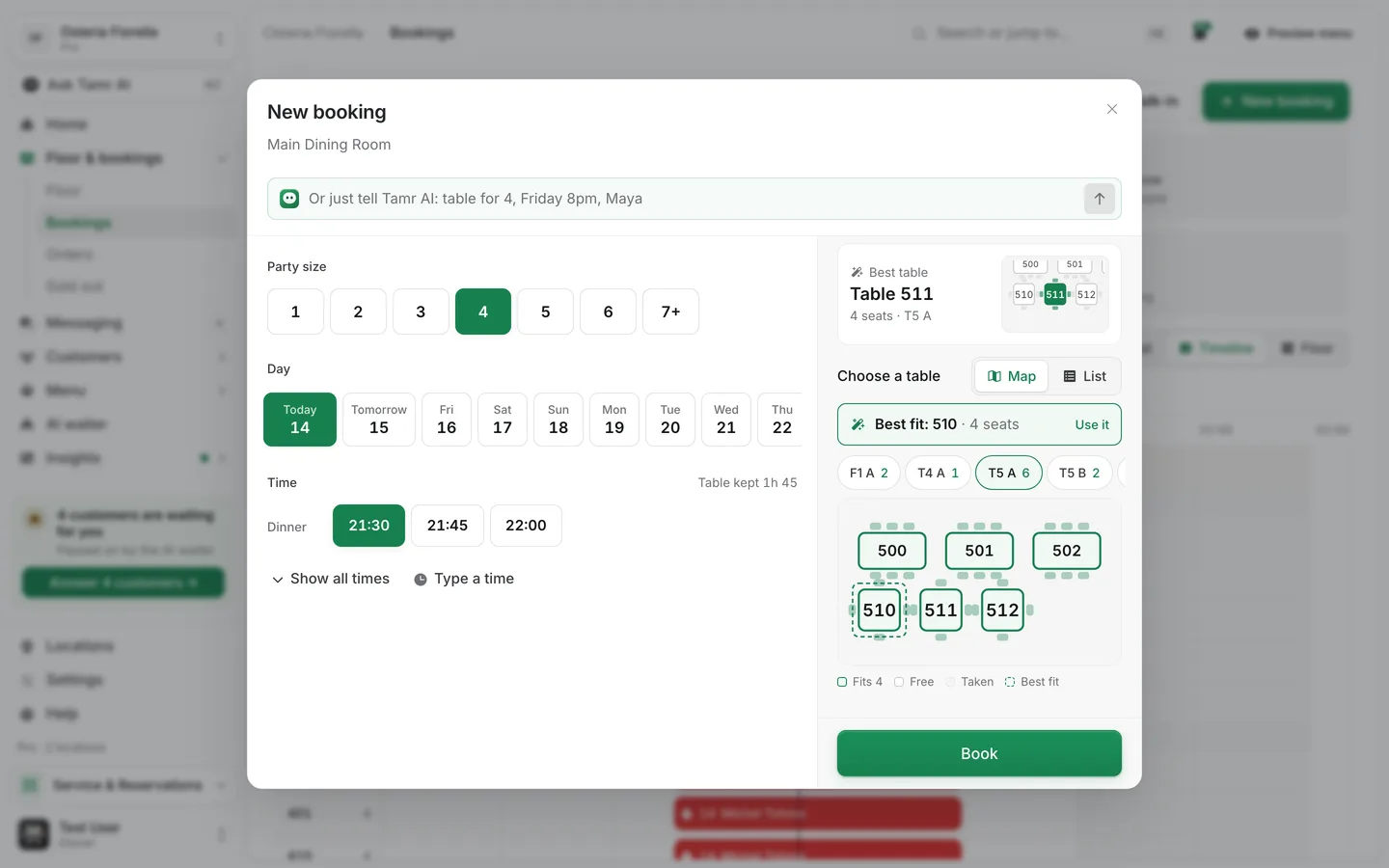Select party size 5
Screen dimensions: 1389x868
click(x=545, y=312)
